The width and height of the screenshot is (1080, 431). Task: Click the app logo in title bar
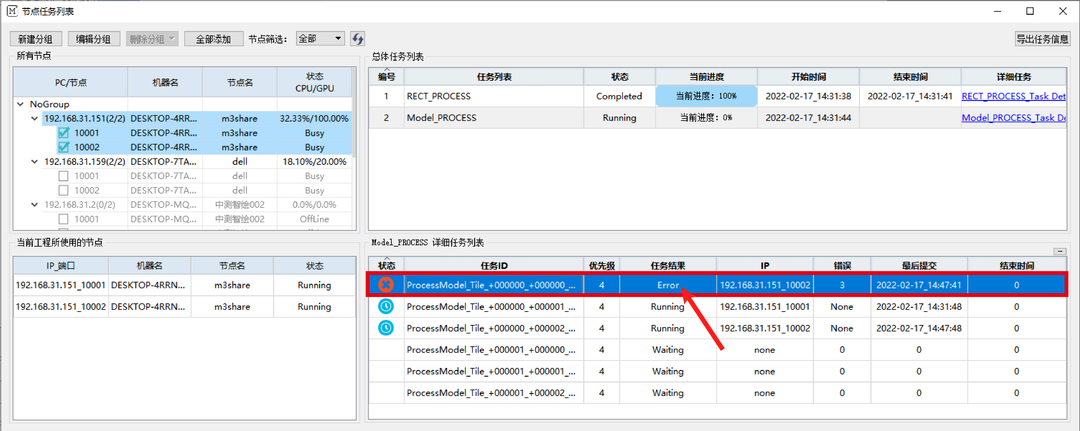pyautogui.click(x=11, y=10)
